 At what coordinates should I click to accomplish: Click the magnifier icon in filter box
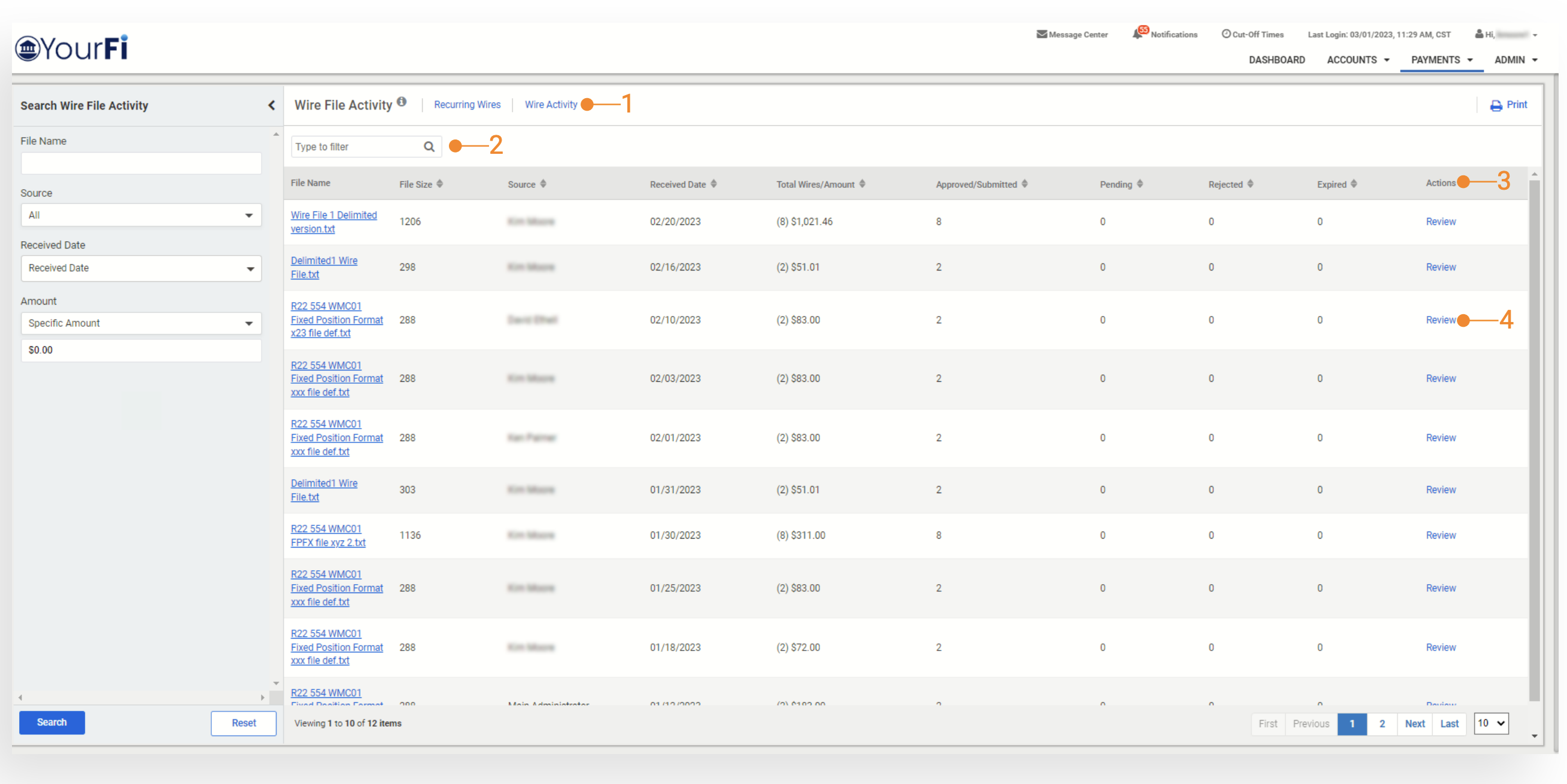tap(429, 147)
